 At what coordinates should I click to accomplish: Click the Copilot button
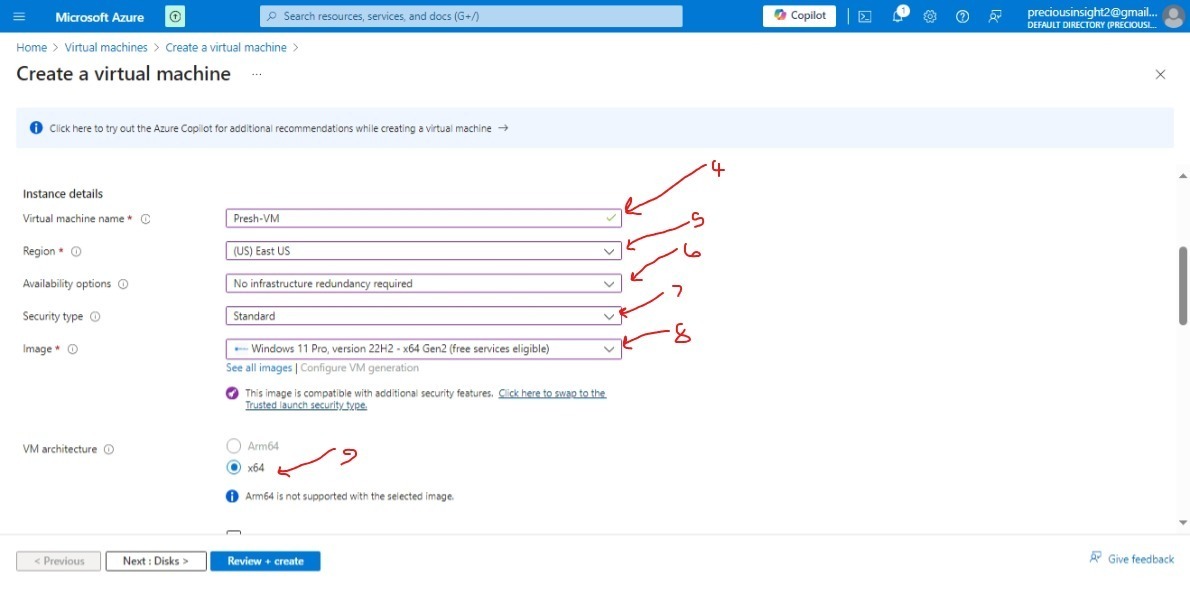click(x=799, y=16)
